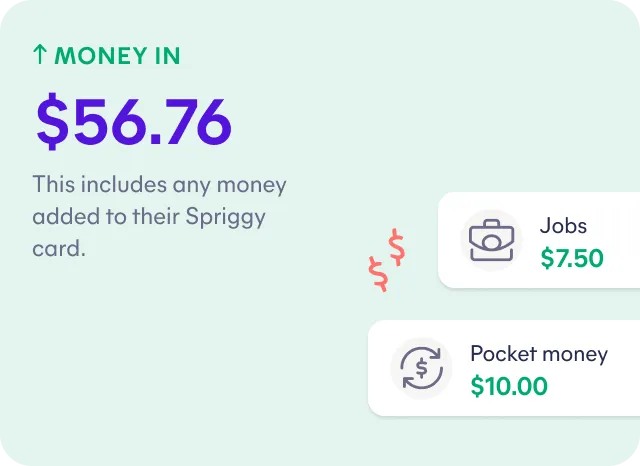Click the word "card." in the description
The width and height of the screenshot is (640, 466).
(x=59, y=247)
